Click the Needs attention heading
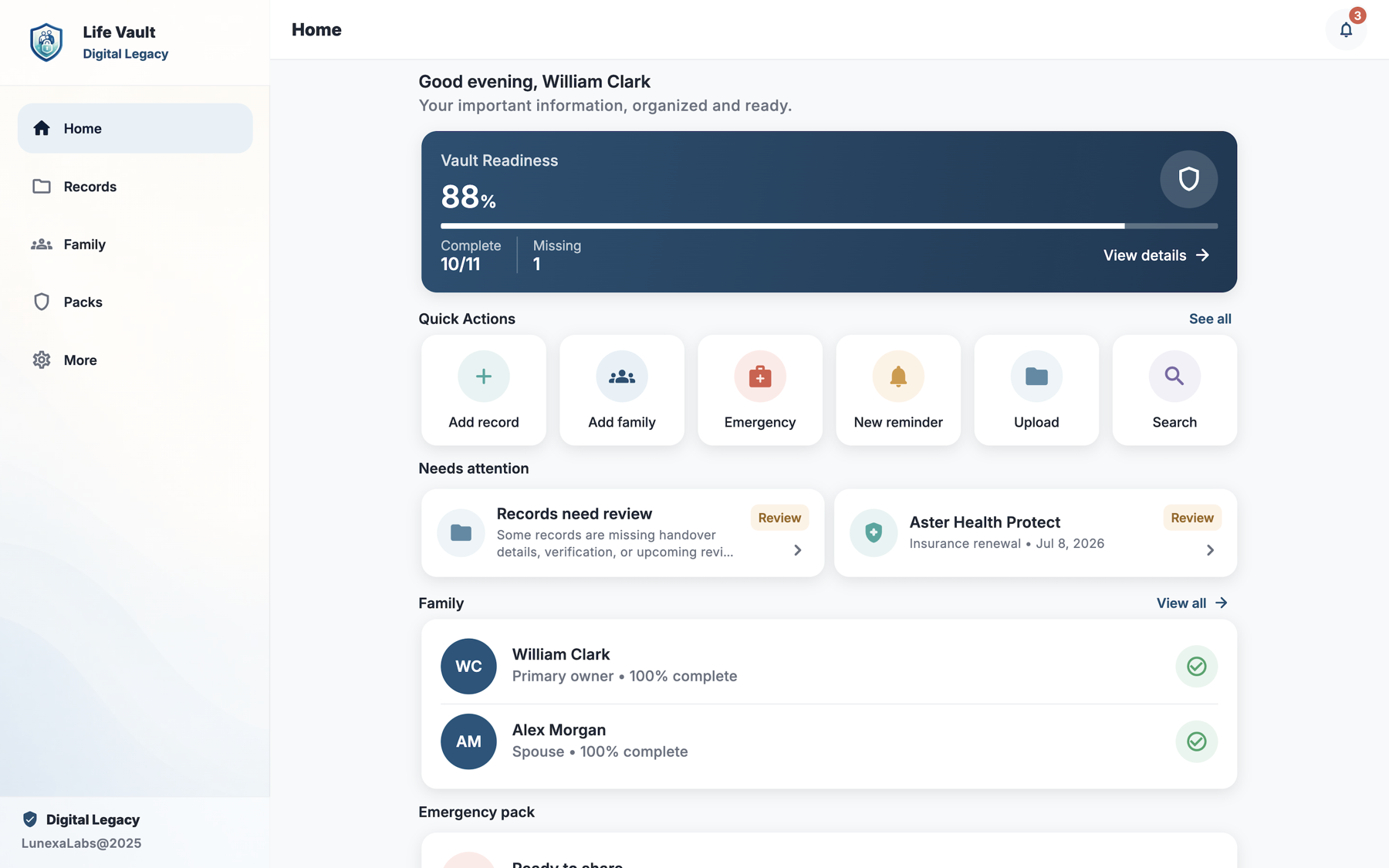Screen dimensions: 1389x868 [473, 468]
